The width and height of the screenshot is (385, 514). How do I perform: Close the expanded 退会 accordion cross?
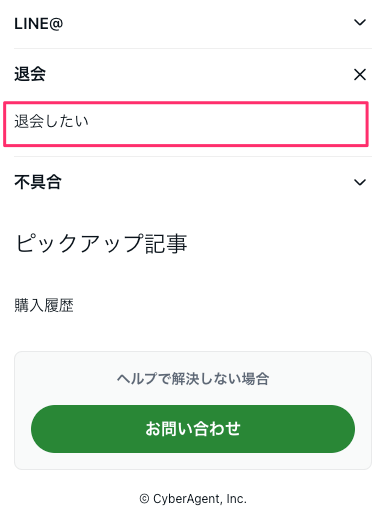pyautogui.click(x=360, y=74)
